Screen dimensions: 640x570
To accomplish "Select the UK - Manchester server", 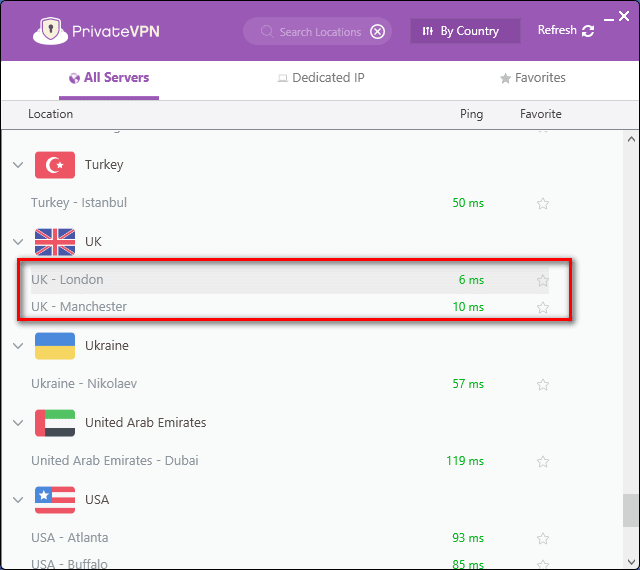I will (290, 307).
